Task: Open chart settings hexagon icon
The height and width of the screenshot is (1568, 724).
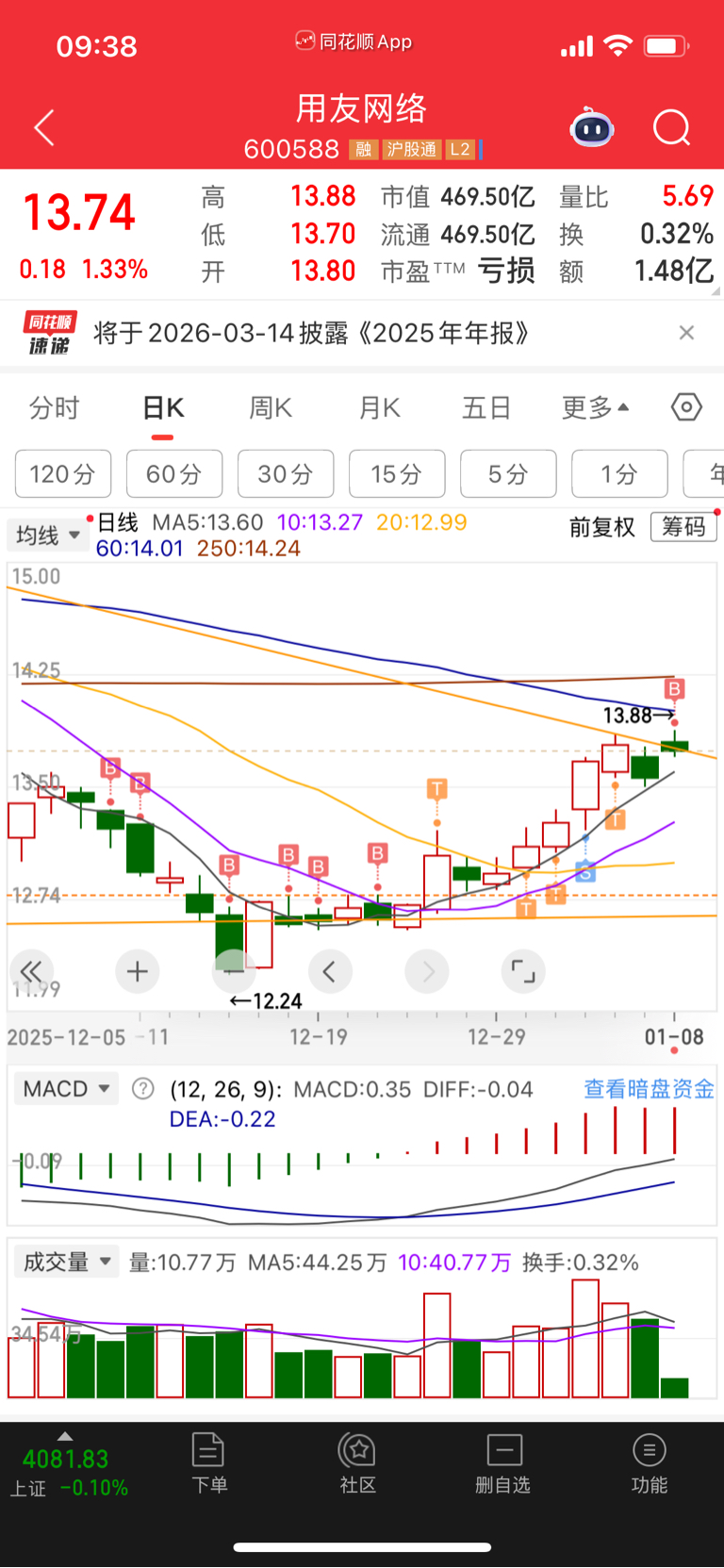Action: (686, 407)
